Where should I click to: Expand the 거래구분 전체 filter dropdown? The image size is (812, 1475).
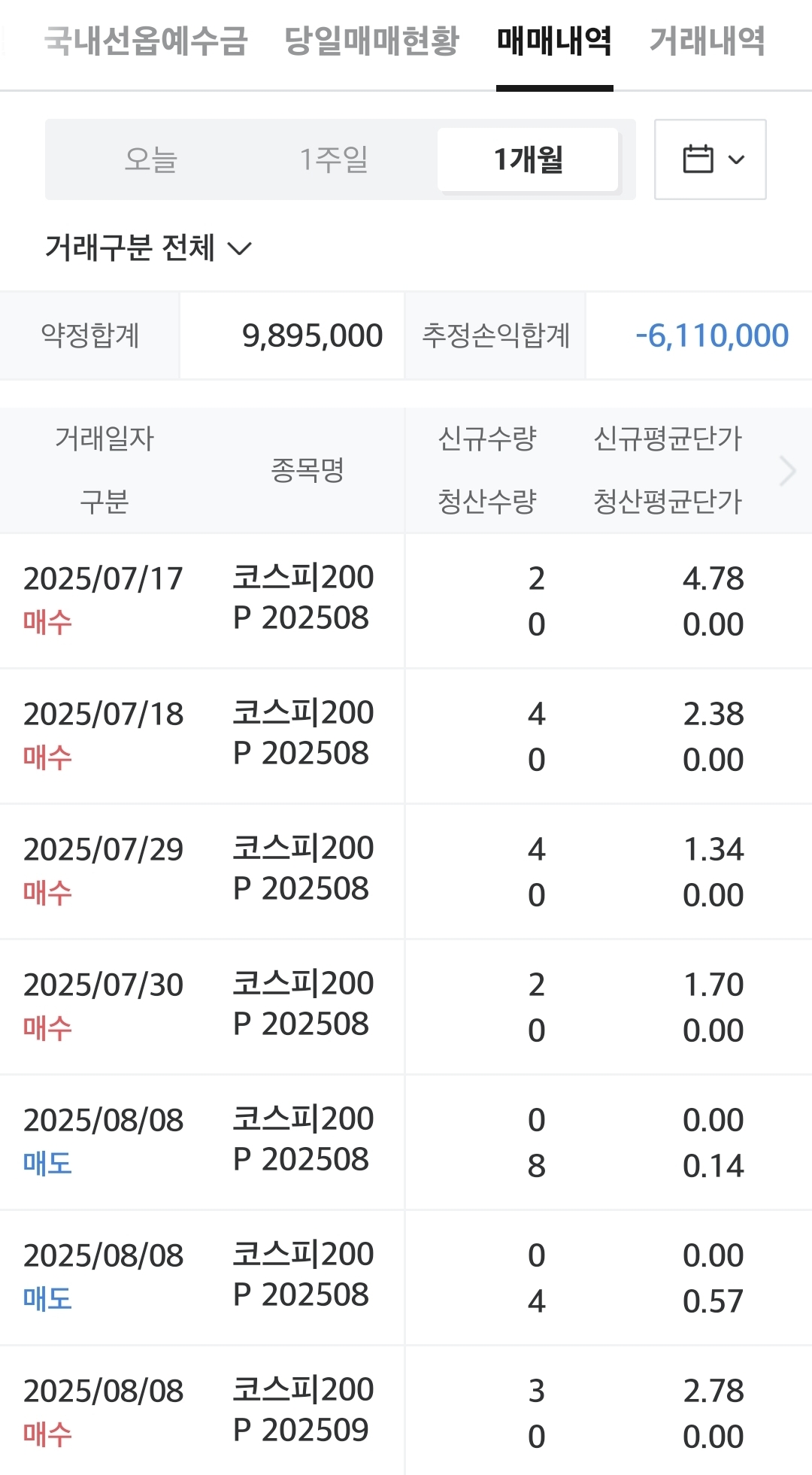tap(149, 247)
